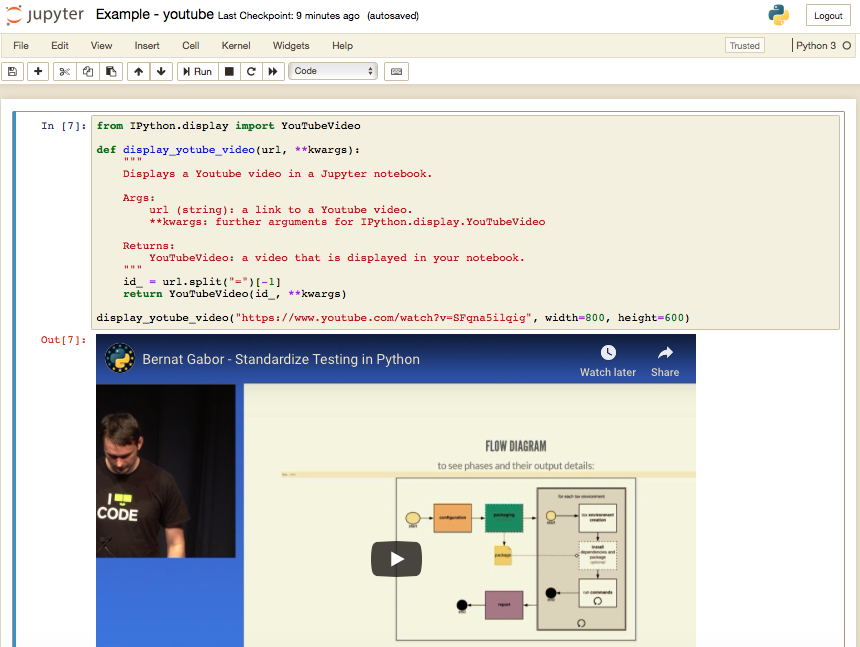Rename notebook title Example - youtube
This screenshot has height=647, width=860.
(155, 14)
